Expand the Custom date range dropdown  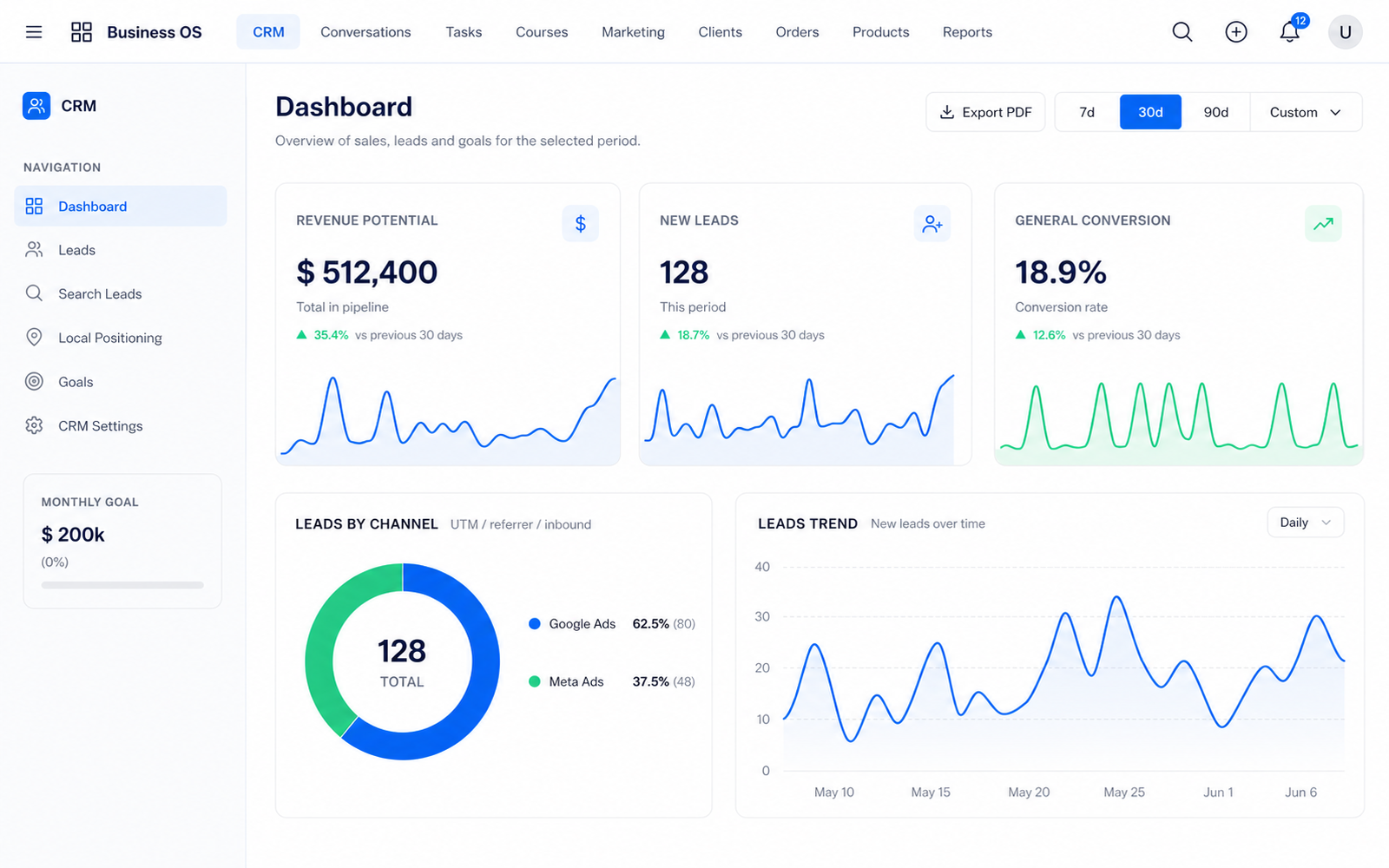tap(1306, 112)
